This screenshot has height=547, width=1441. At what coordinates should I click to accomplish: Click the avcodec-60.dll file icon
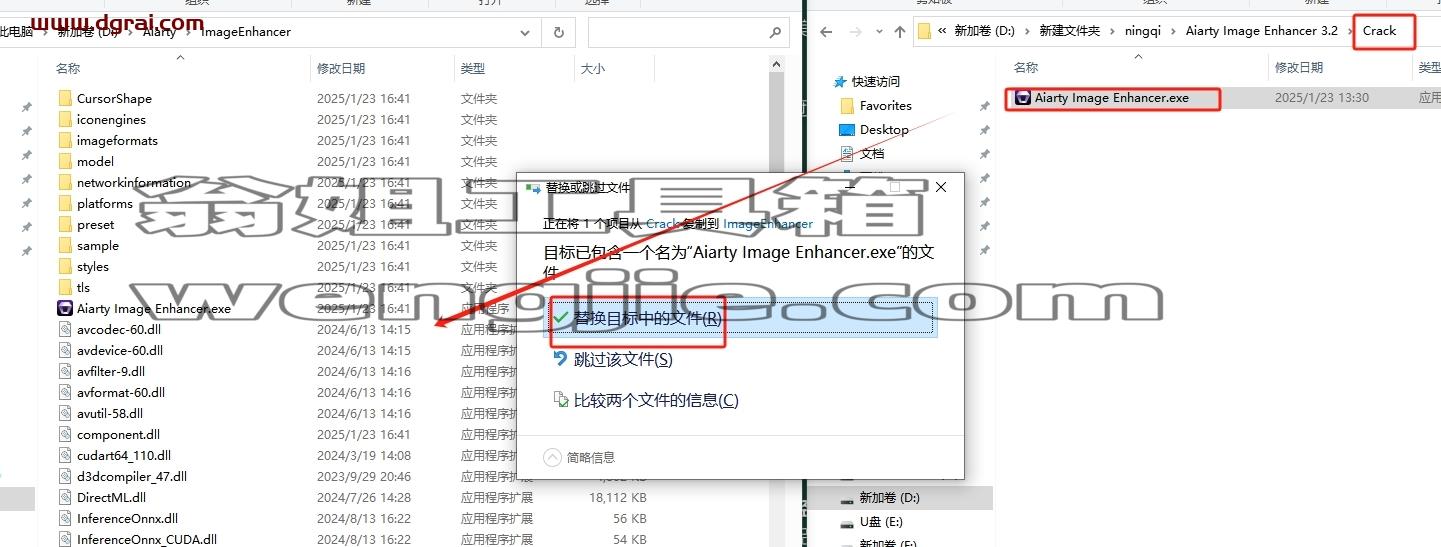[65, 329]
